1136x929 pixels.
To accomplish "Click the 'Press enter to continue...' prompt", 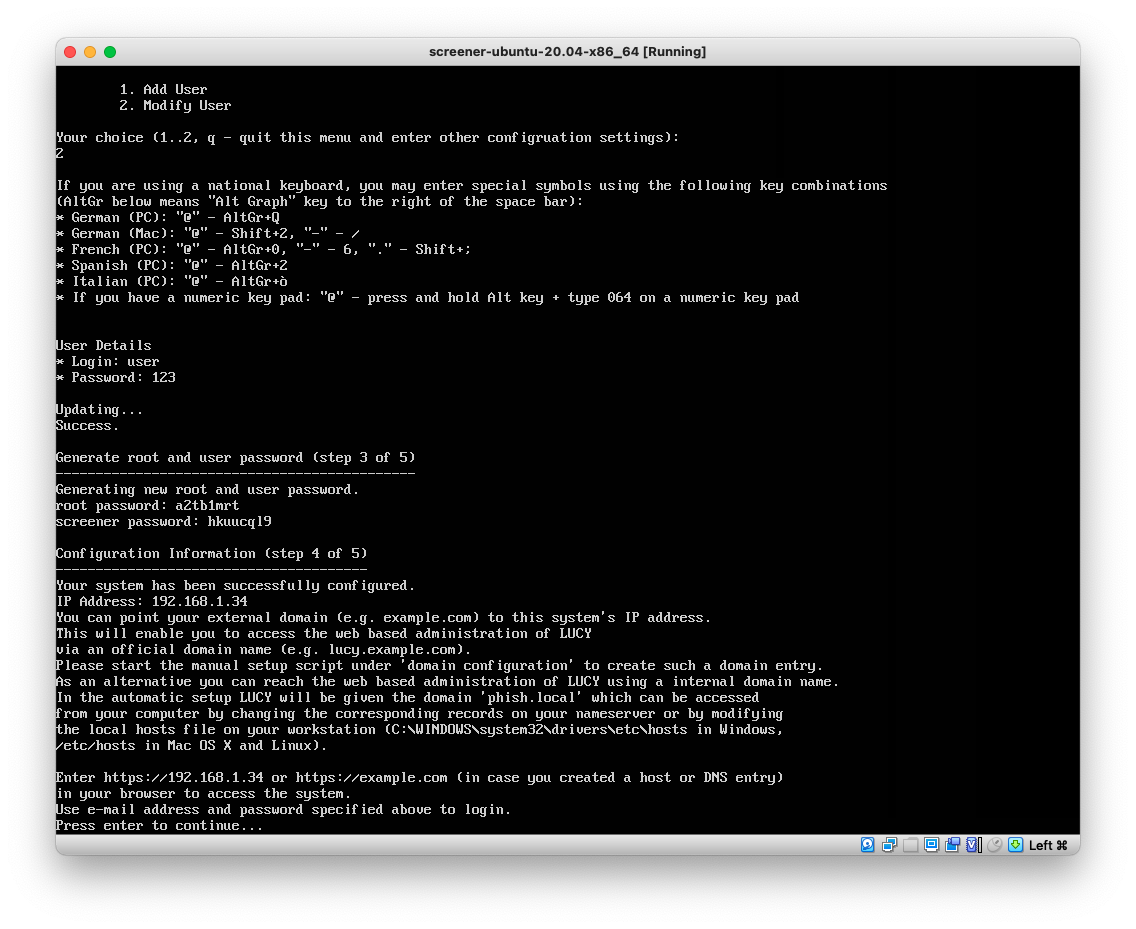I will [160, 826].
